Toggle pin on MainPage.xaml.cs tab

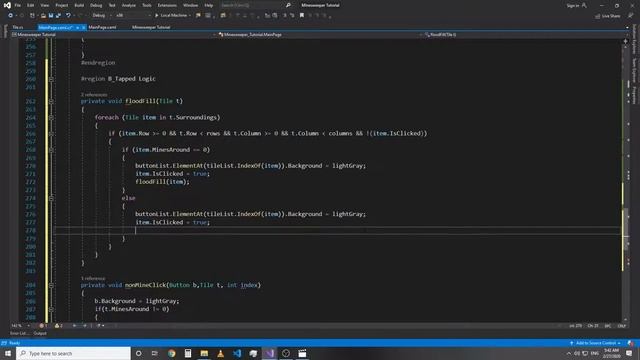77,27
